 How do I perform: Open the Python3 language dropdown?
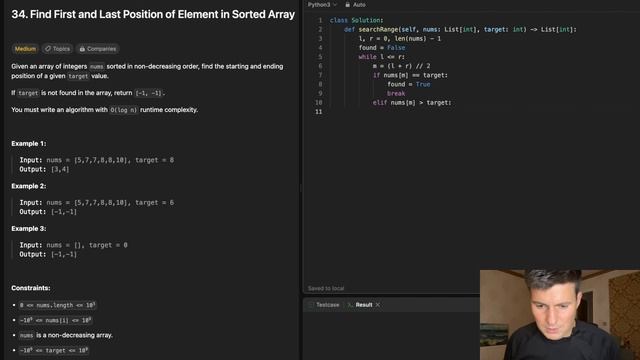point(322,5)
